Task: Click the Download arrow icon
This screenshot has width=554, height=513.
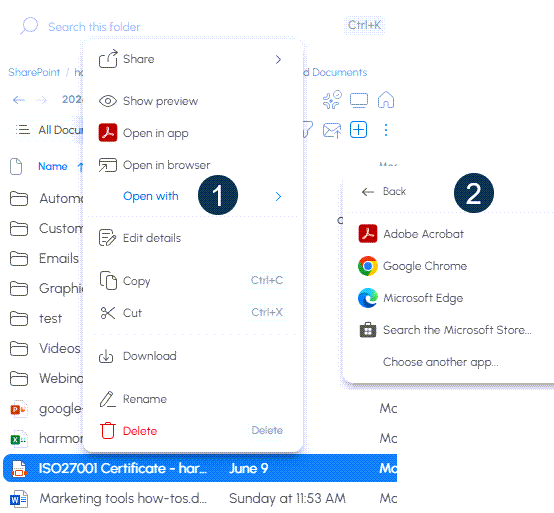Action: [106, 356]
